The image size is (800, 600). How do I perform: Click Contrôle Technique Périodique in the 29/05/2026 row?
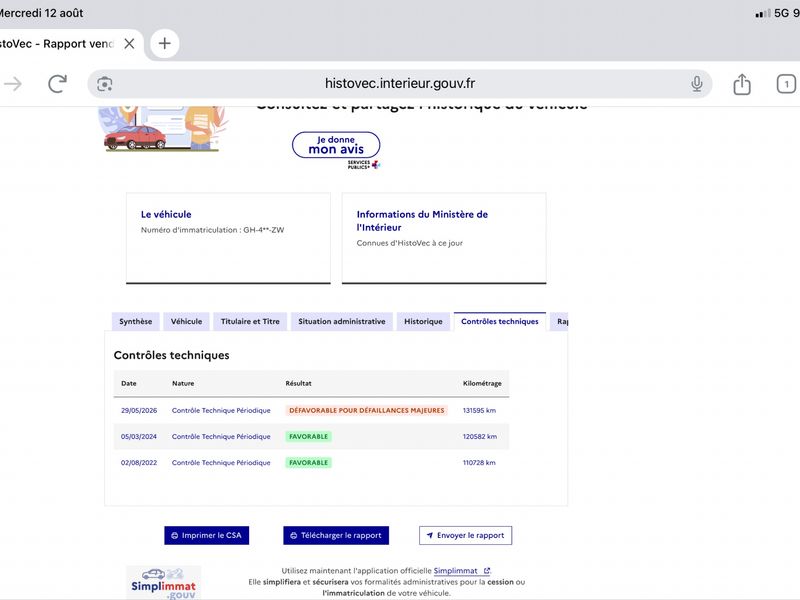point(221,410)
